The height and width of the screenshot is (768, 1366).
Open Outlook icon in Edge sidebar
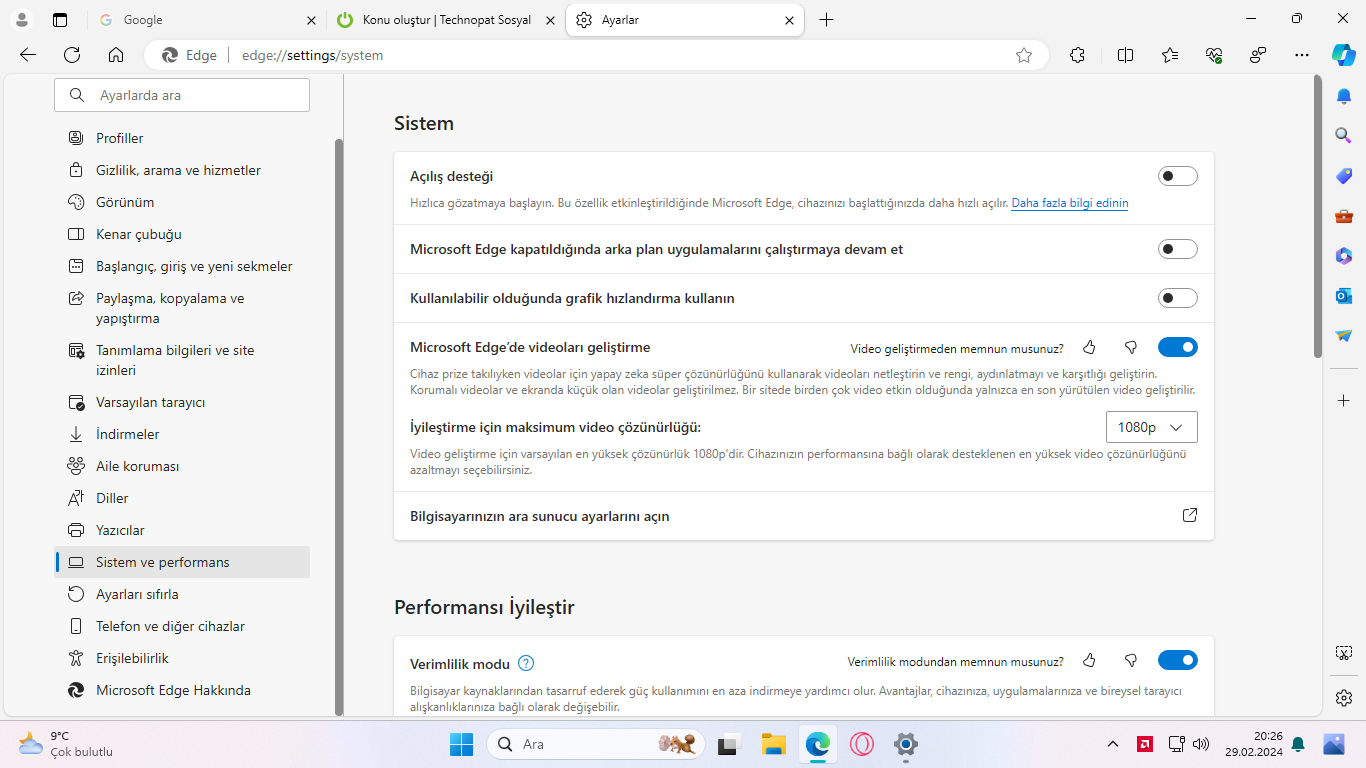pos(1344,295)
